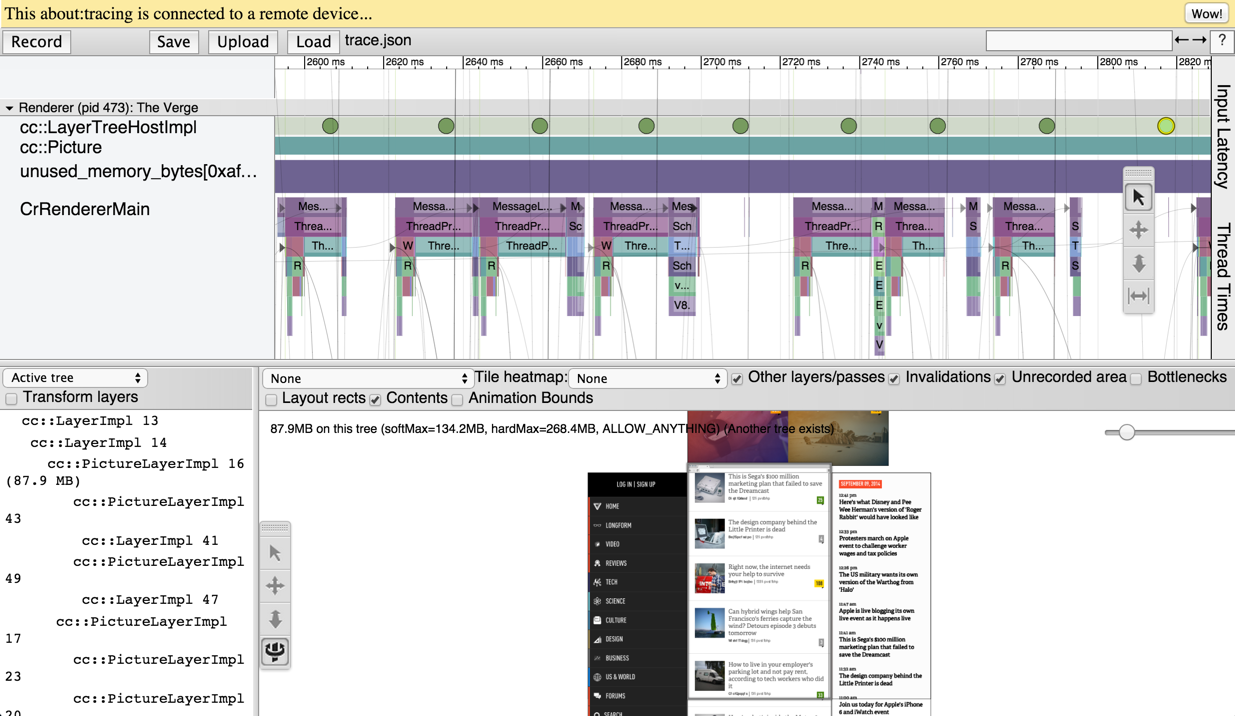This screenshot has height=716, width=1235.
Task: Open the Tile heatmap dropdown
Action: [x=647, y=379]
